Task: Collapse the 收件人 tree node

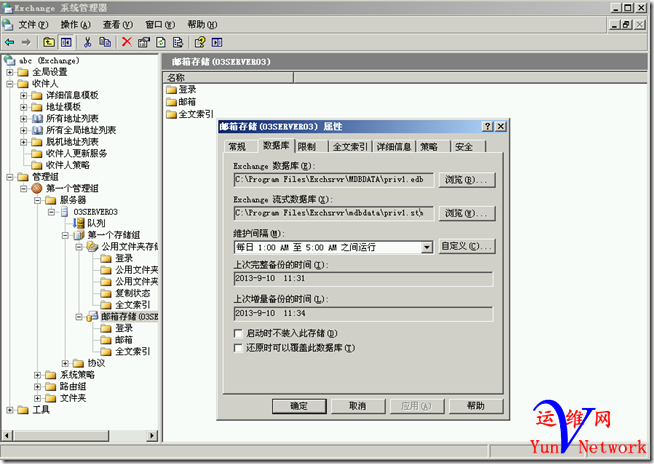Action: click(x=10, y=84)
